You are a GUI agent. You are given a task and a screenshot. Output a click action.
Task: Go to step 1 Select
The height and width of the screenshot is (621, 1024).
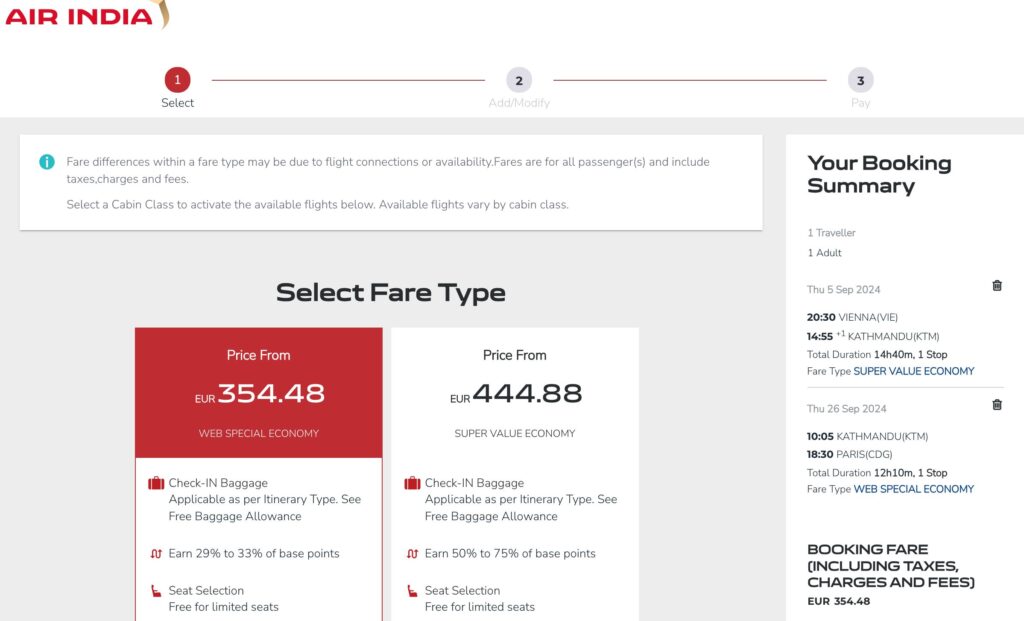tap(177, 81)
